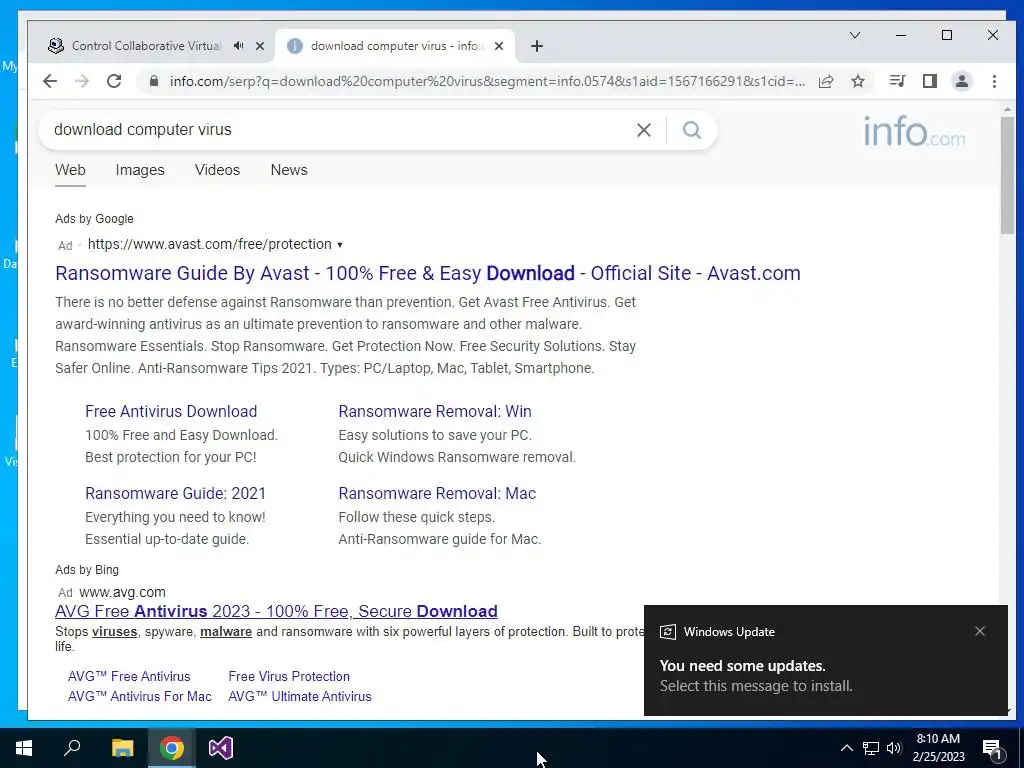Open Free Virus Protection sitelink
Image resolution: width=1024 pixels, height=768 pixels.
289,677
